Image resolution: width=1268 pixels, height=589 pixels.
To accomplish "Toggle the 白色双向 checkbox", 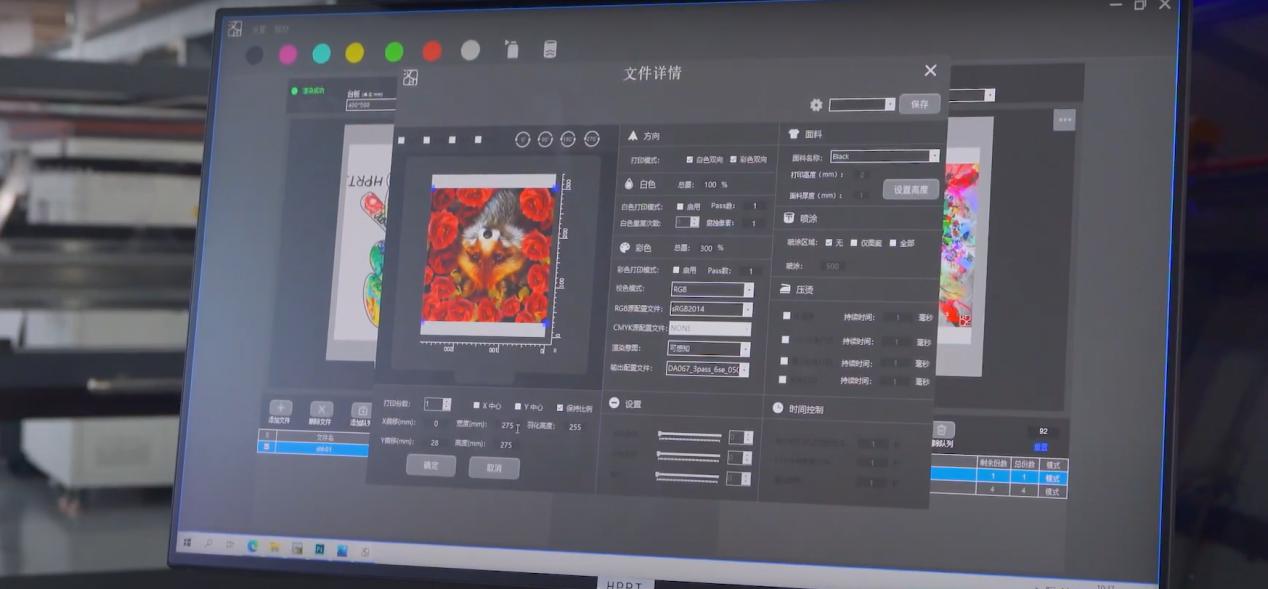I will [690, 160].
